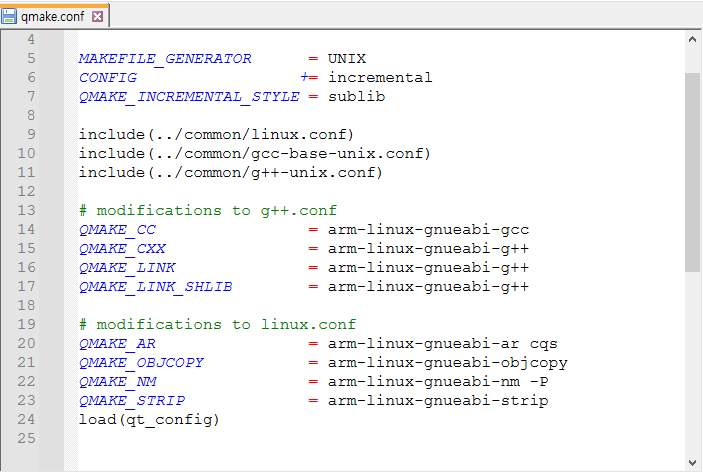Viewport: 703px width, 473px height.
Task: Click g++ value on QMAKE_CXX line
Action: pyautogui.click(x=428, y=248)
